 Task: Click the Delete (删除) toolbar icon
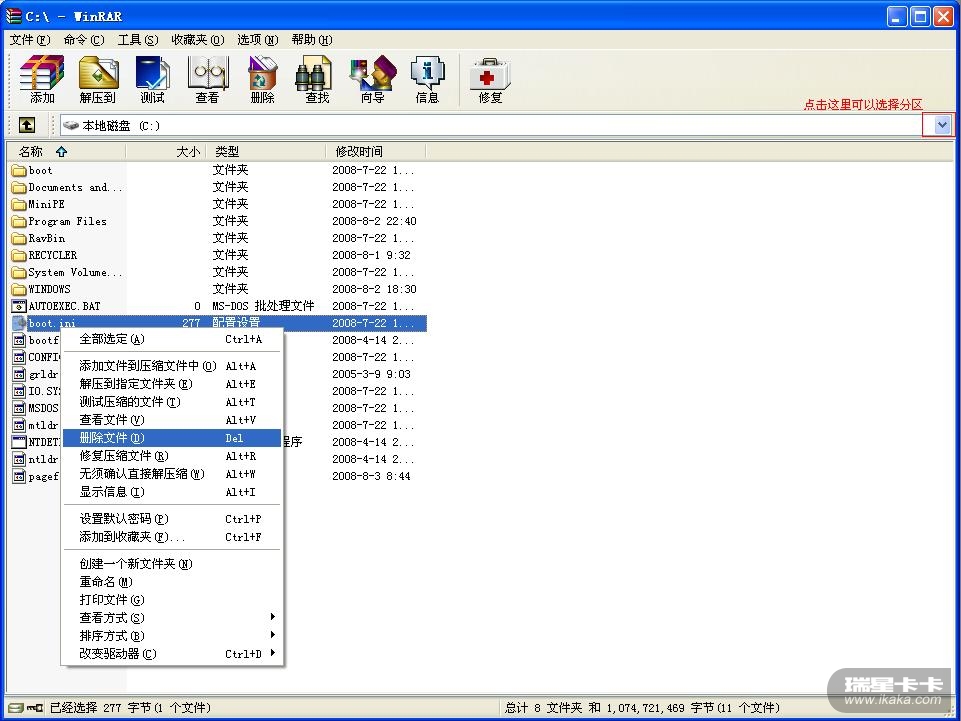point(262,79)
